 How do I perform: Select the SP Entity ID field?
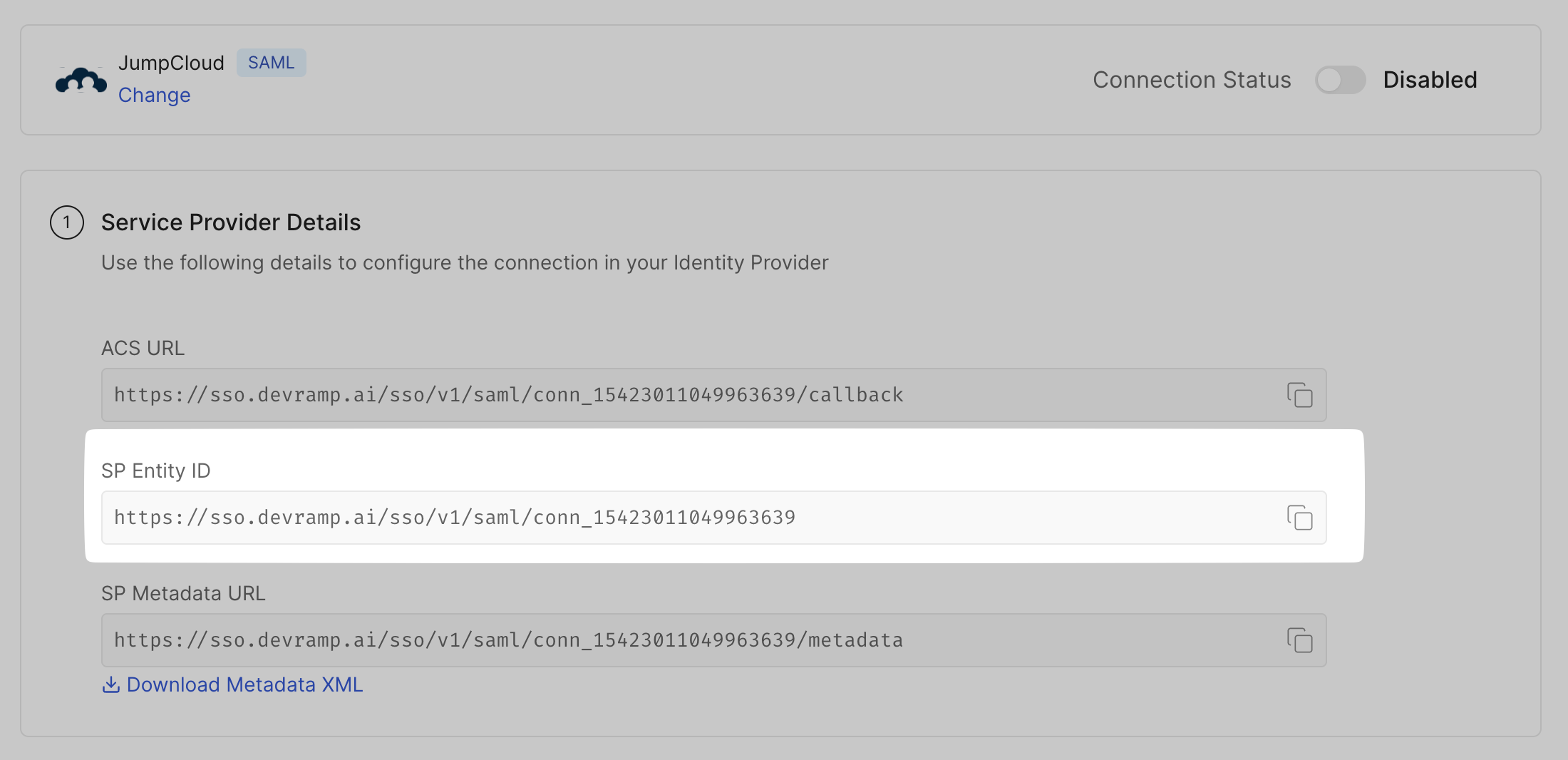click(641, 518)
